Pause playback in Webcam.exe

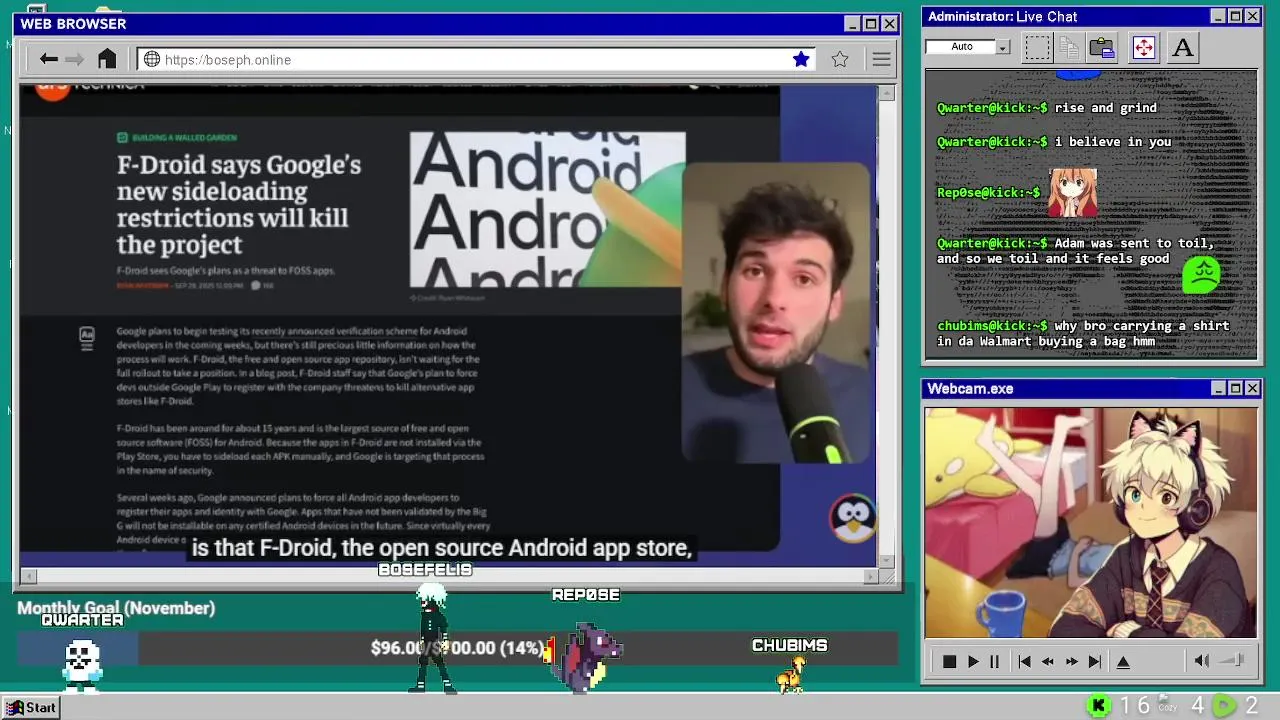(994, 661)
